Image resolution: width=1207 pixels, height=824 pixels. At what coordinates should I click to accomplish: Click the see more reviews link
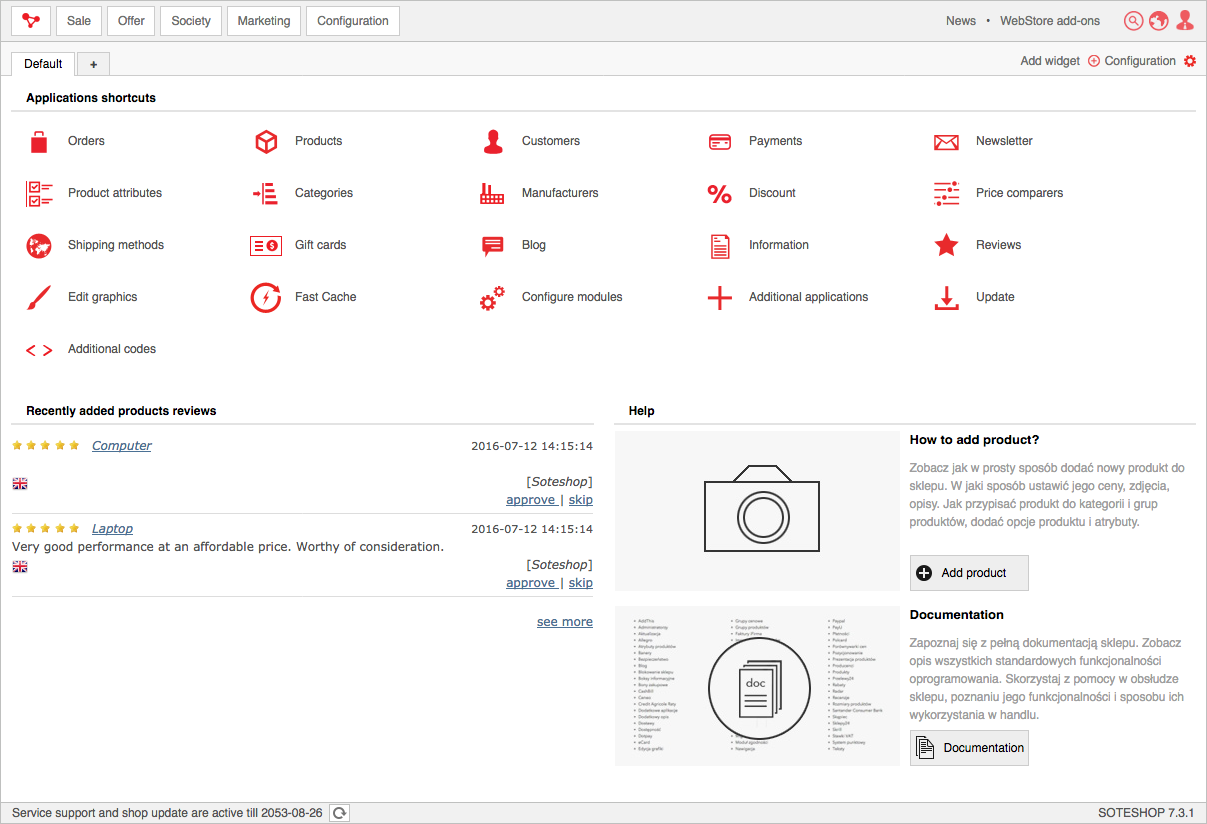point(564,622)
